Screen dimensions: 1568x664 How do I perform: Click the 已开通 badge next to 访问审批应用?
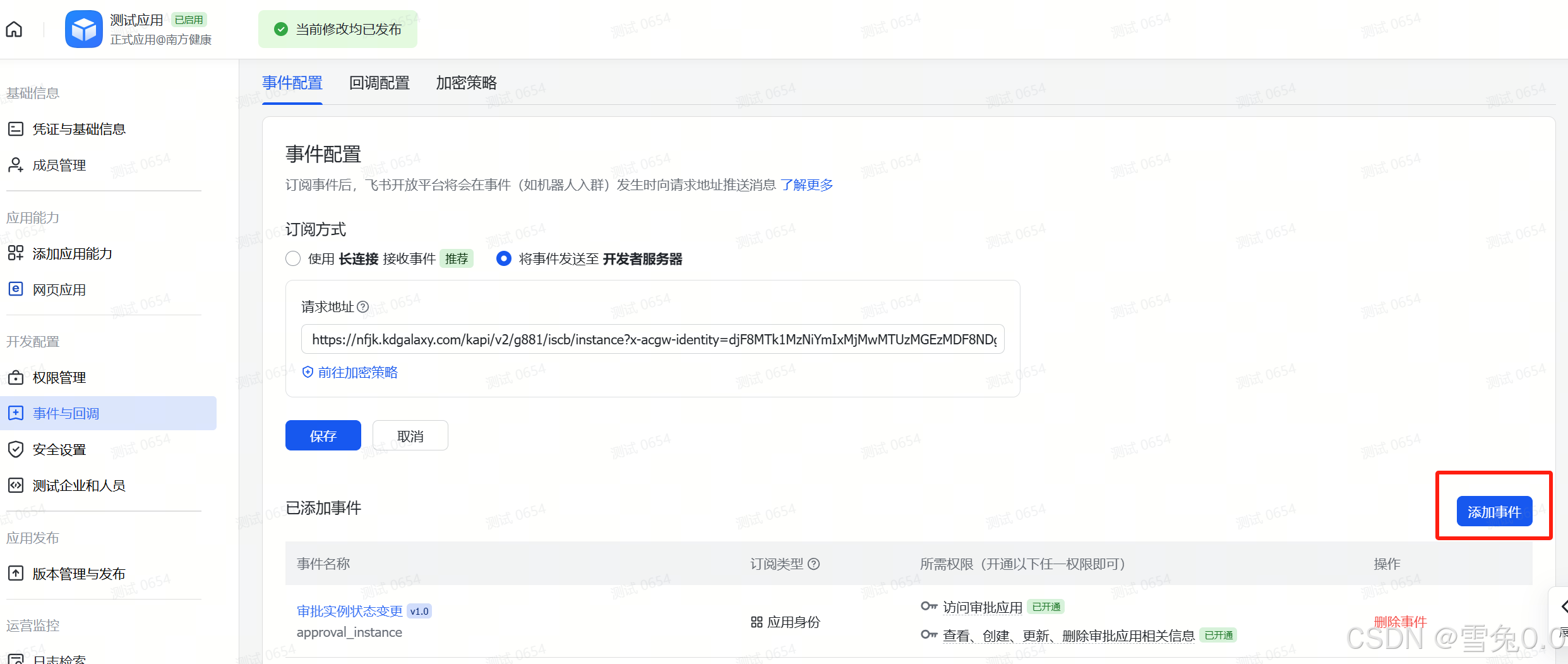pyautogui.click(x=1046, y=607)
